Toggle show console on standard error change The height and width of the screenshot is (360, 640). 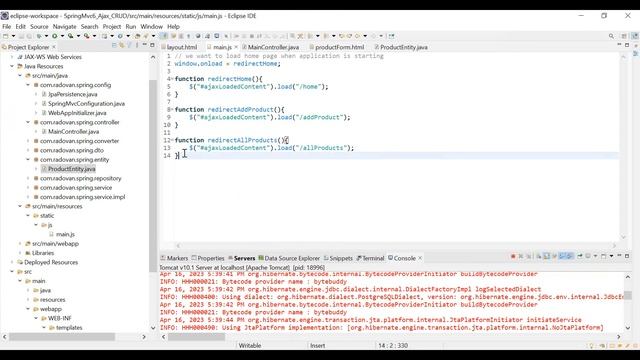click(x=570, y=256)
